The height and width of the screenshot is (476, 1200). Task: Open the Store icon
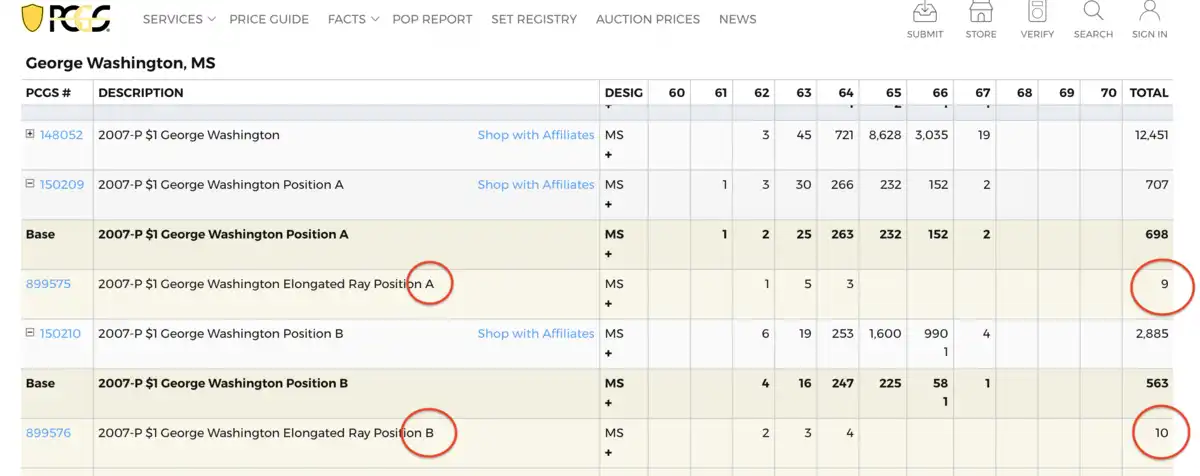[x=981, y=13]
